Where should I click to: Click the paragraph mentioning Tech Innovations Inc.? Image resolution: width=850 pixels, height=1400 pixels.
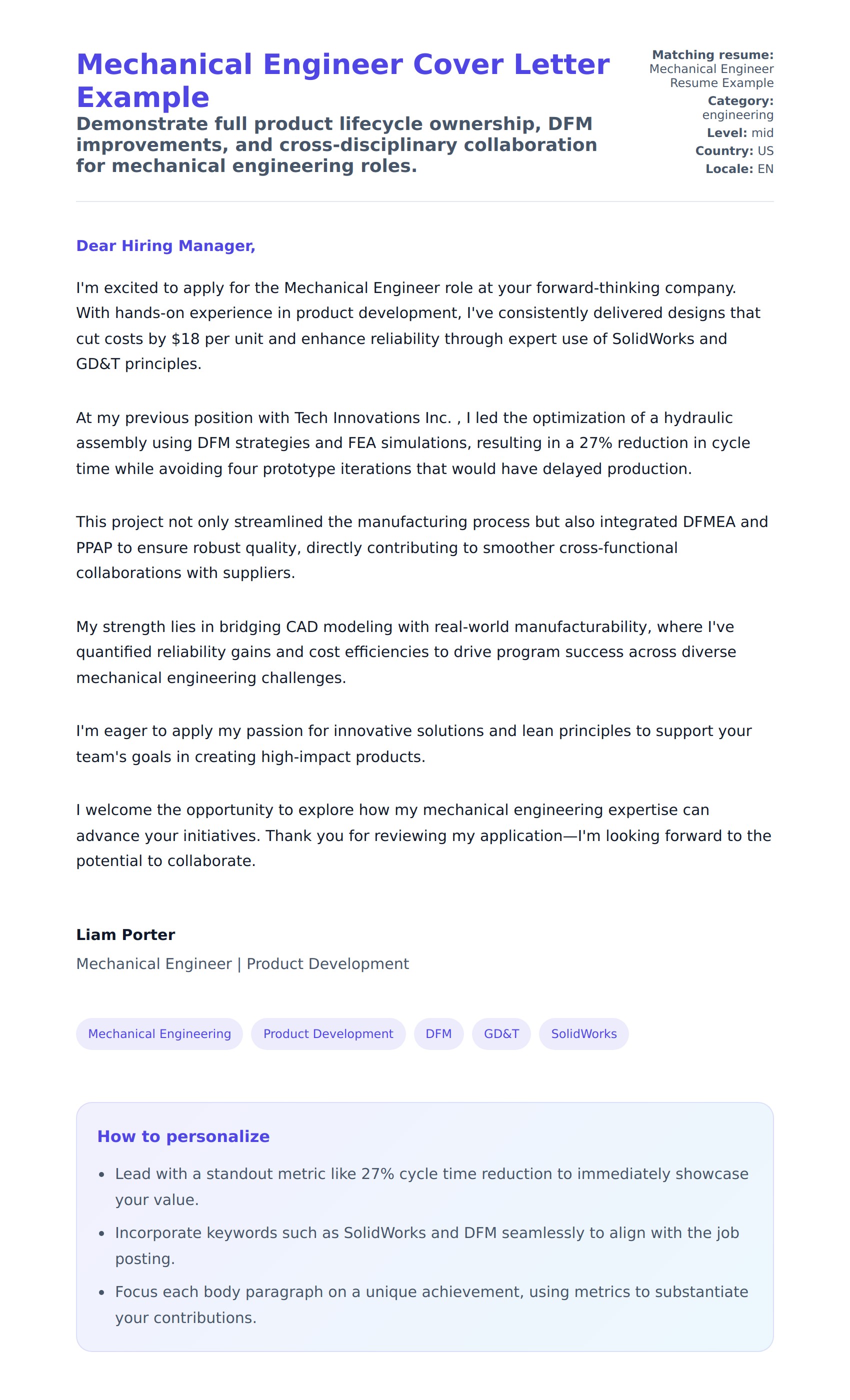coord(412,442)
